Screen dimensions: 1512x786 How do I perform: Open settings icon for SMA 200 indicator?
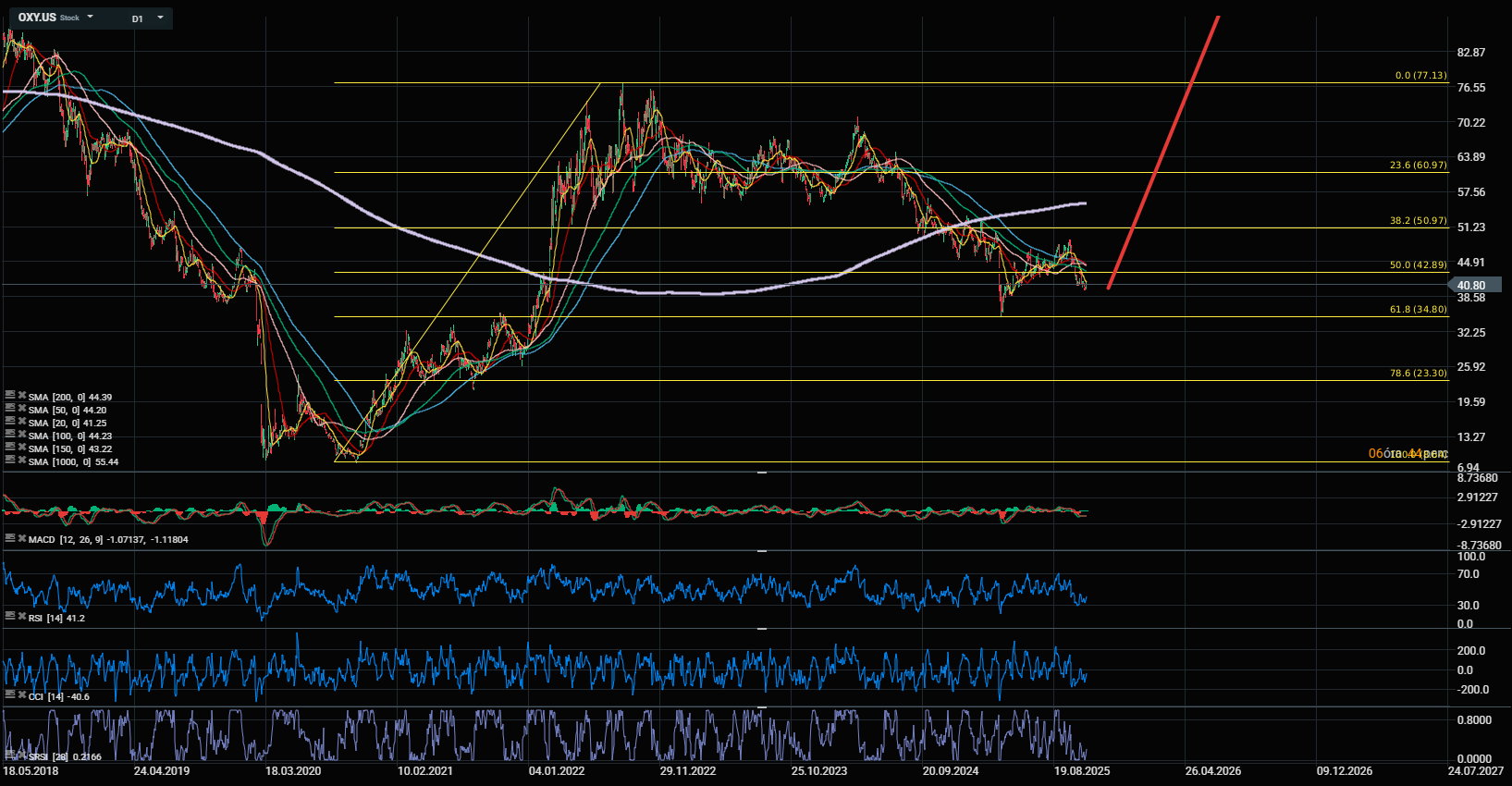tap(10, 395)
